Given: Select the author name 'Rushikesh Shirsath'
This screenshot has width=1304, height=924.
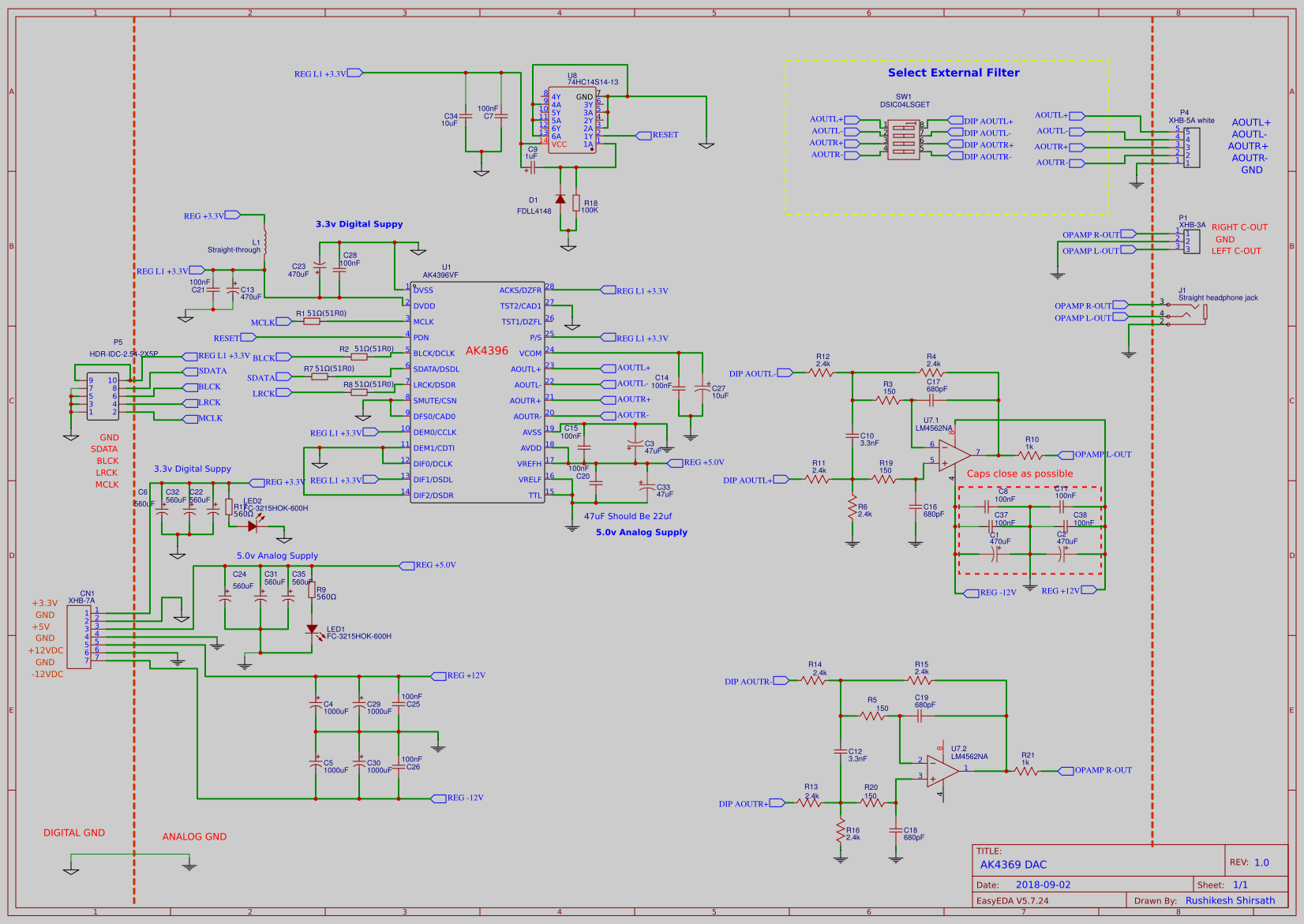Looking at the screenshot, I should coord(1230,901).
